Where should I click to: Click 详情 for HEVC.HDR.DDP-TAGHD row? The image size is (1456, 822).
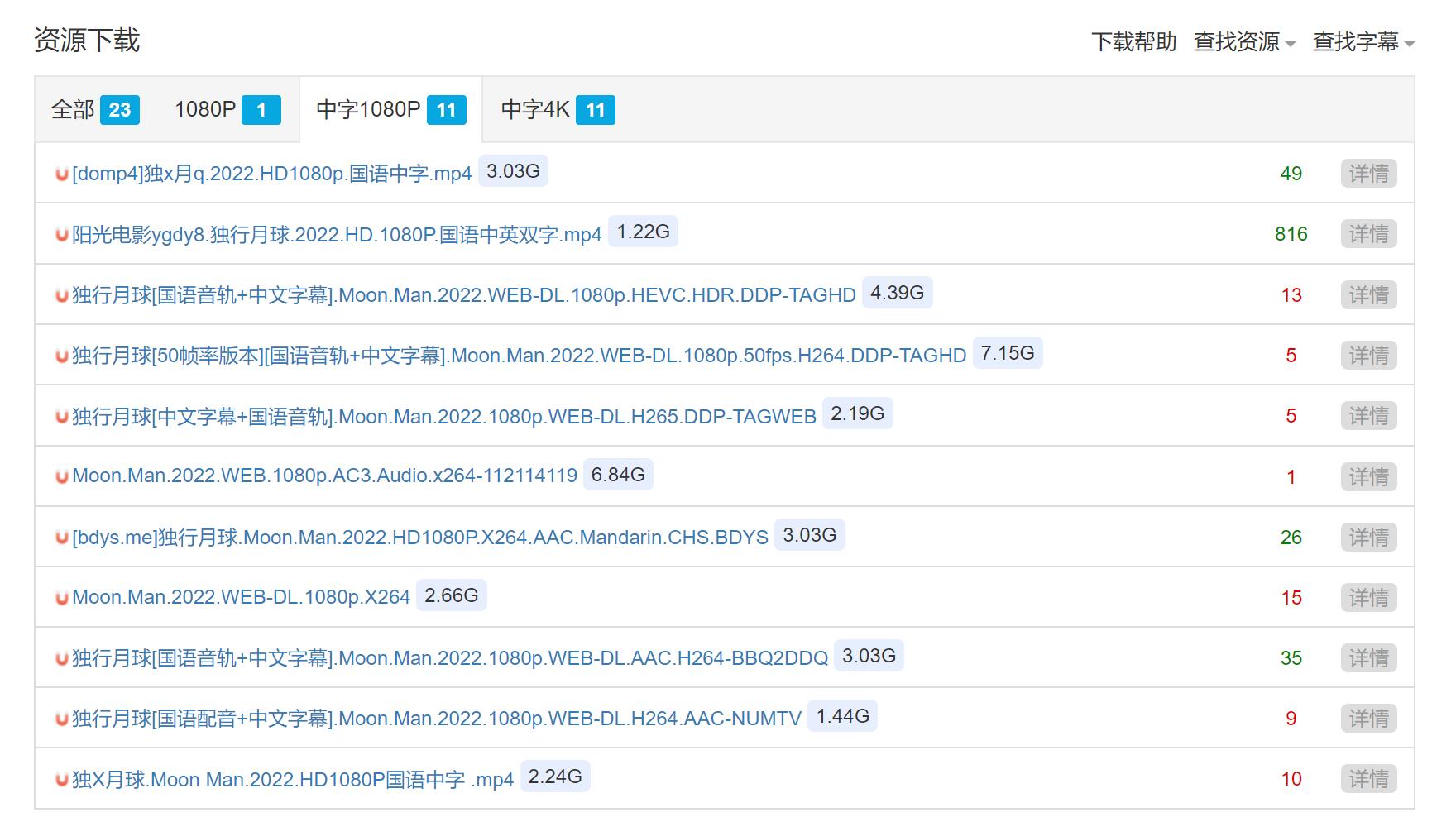[x=1368, y=295]
